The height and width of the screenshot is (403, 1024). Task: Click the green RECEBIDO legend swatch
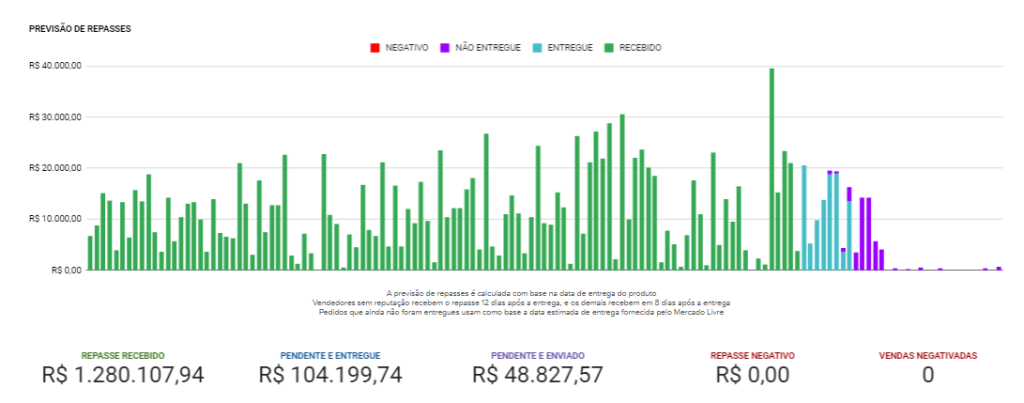(x=609, y=48)
